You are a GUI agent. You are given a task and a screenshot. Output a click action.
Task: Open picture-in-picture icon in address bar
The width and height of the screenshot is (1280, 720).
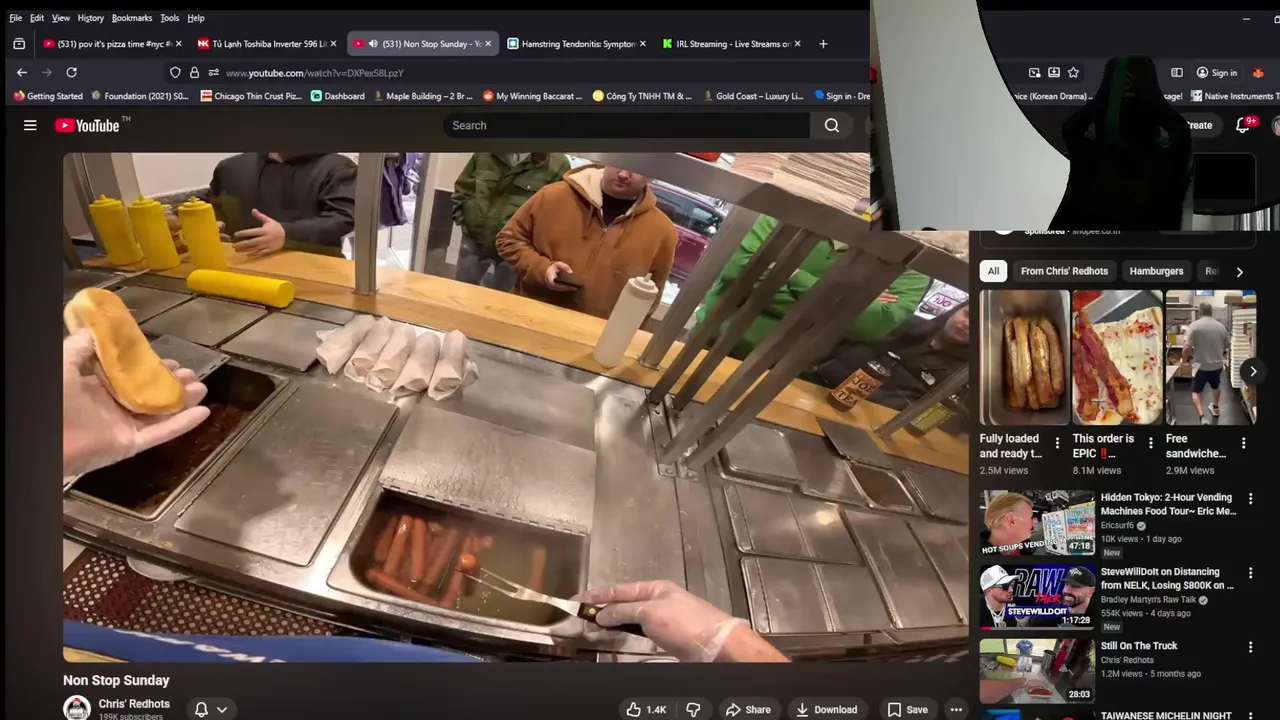[x=1034, y=72]
